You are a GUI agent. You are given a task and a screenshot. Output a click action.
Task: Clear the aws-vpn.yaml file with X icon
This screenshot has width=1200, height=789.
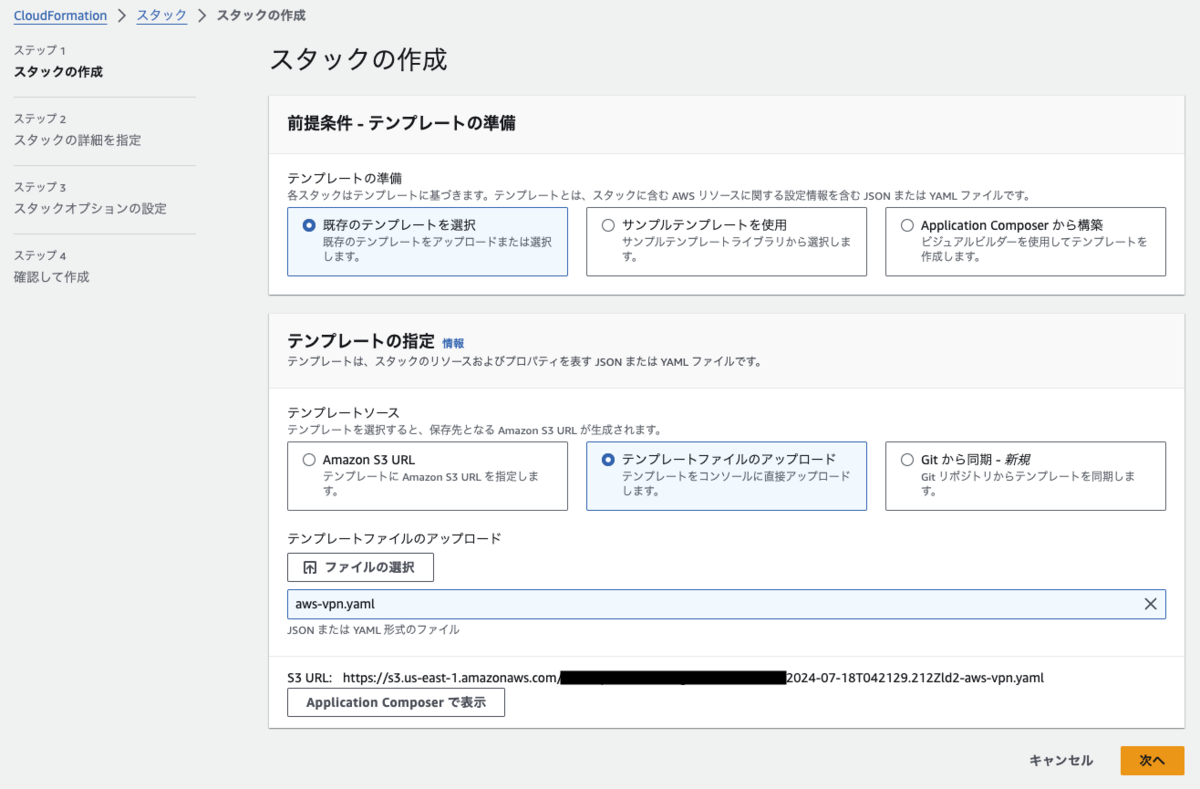point(1150,604)
